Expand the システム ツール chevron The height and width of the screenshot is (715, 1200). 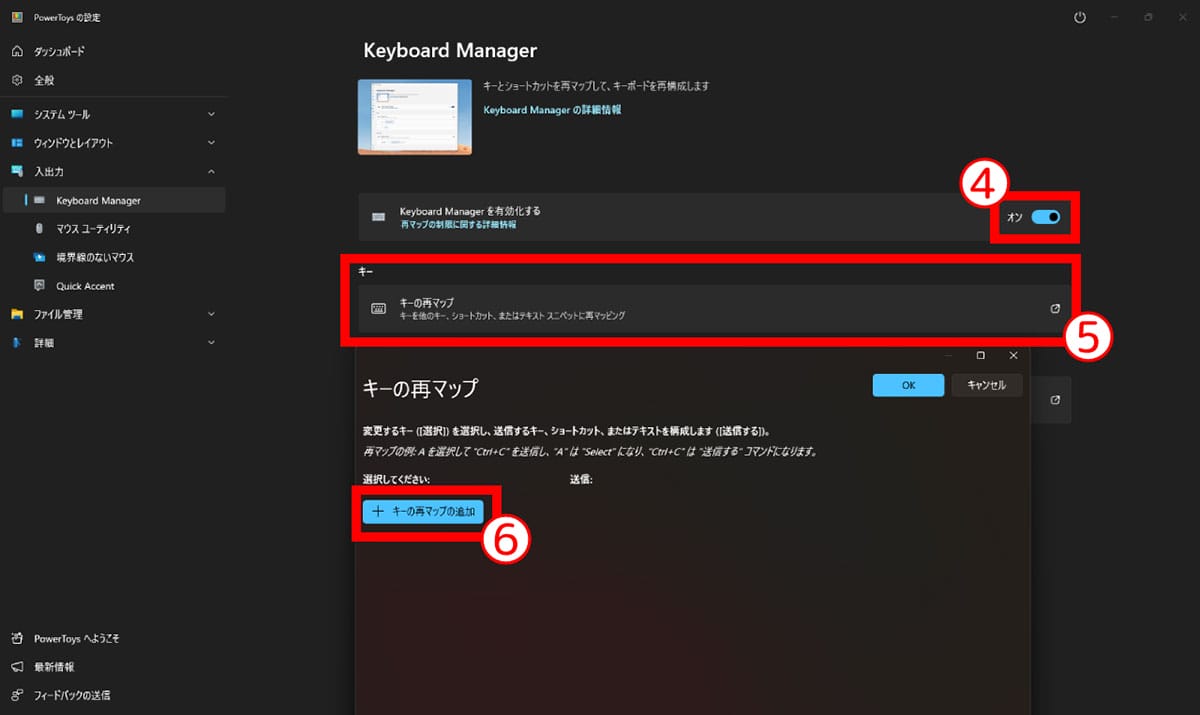click(x=211, y=114)
